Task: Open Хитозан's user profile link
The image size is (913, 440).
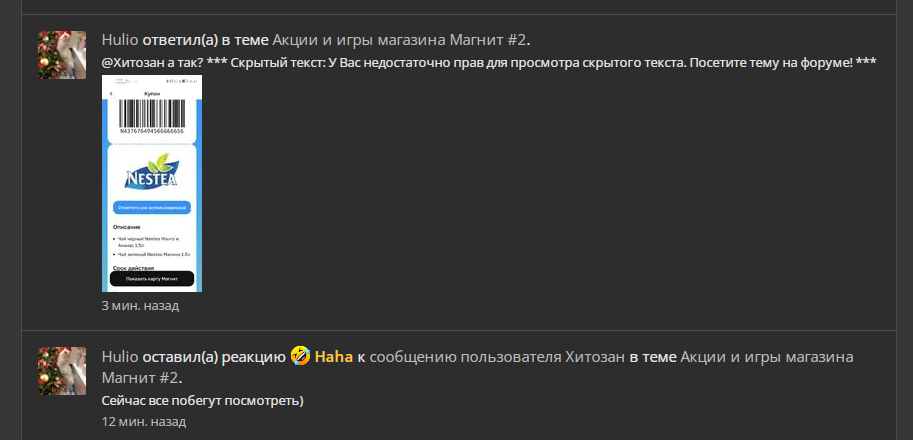Action: click(595, 356)
